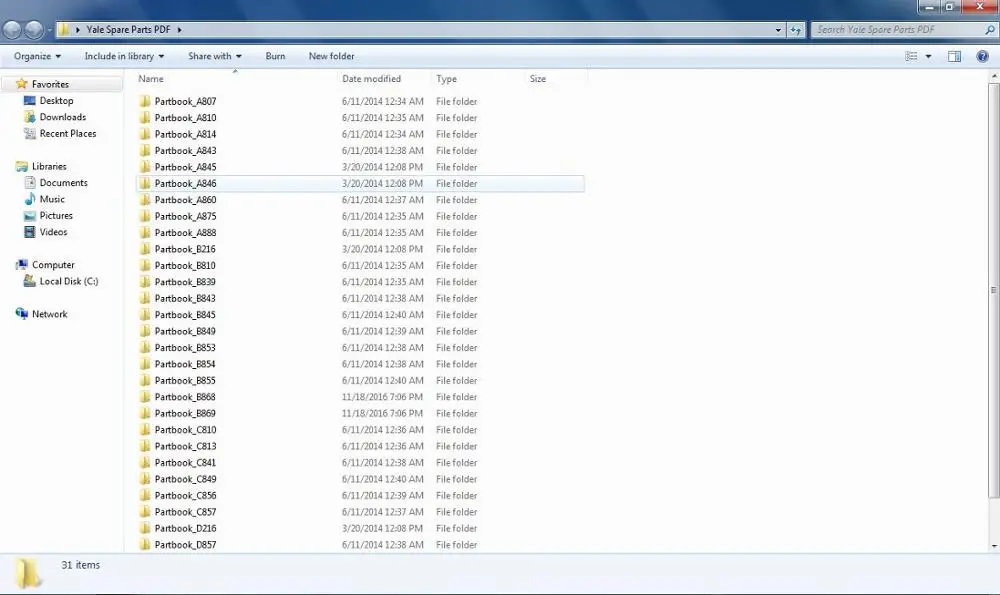Open the Music library
Image resolution: width=1000 pixels, height=595 pixels.
click(x=52, y=200)
